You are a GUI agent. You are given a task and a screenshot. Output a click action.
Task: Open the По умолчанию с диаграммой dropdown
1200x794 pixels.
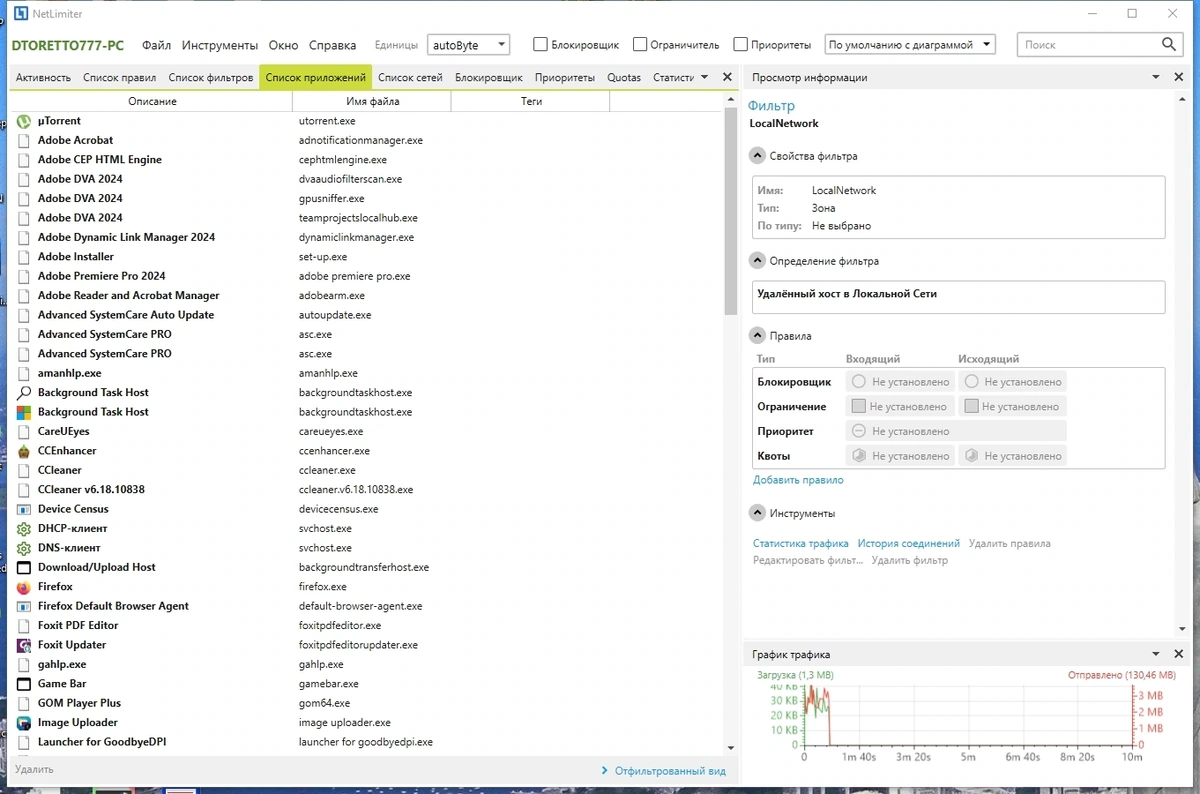(x=910, y=45)
